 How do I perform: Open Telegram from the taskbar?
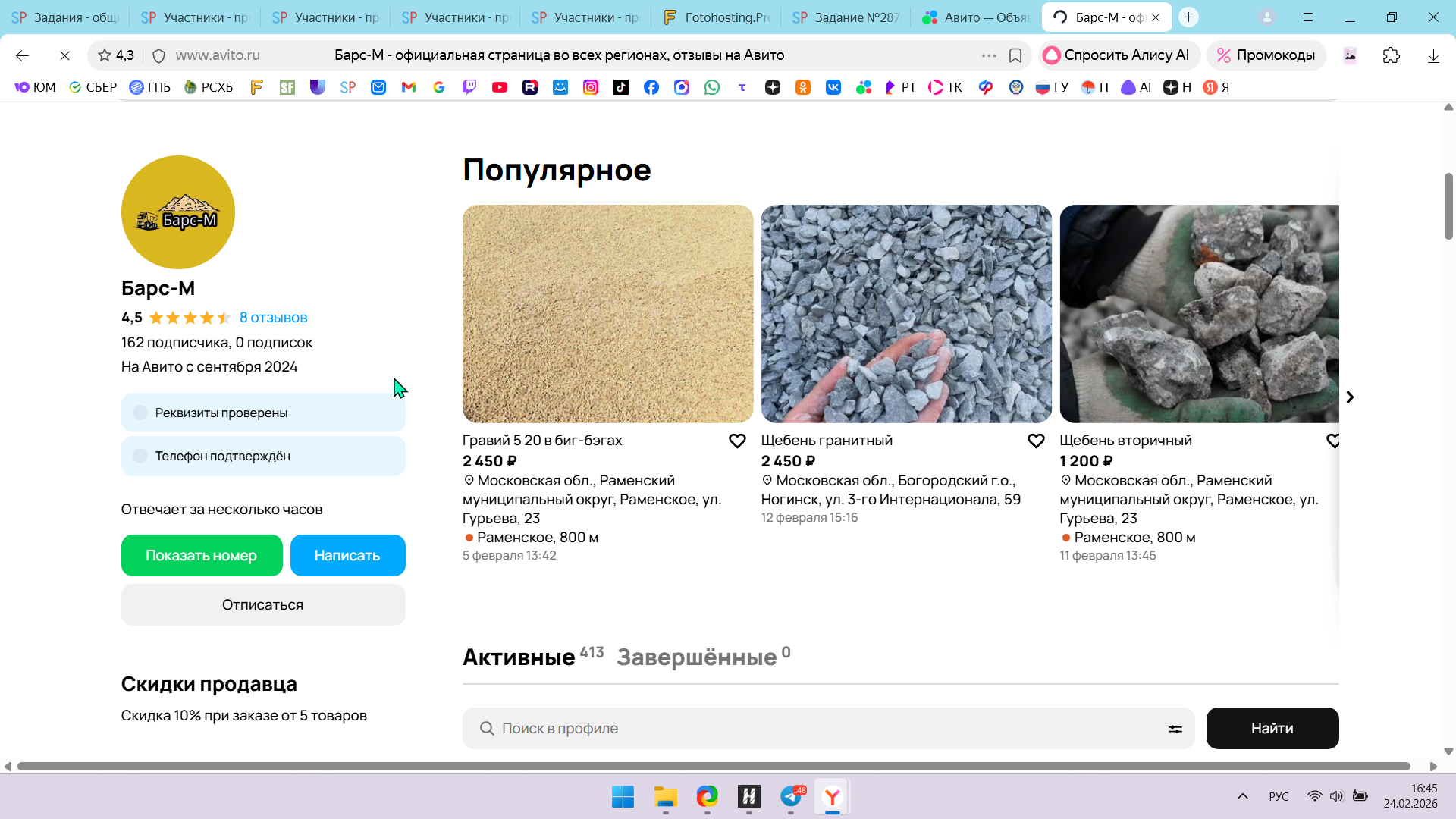tap(791, 796)
